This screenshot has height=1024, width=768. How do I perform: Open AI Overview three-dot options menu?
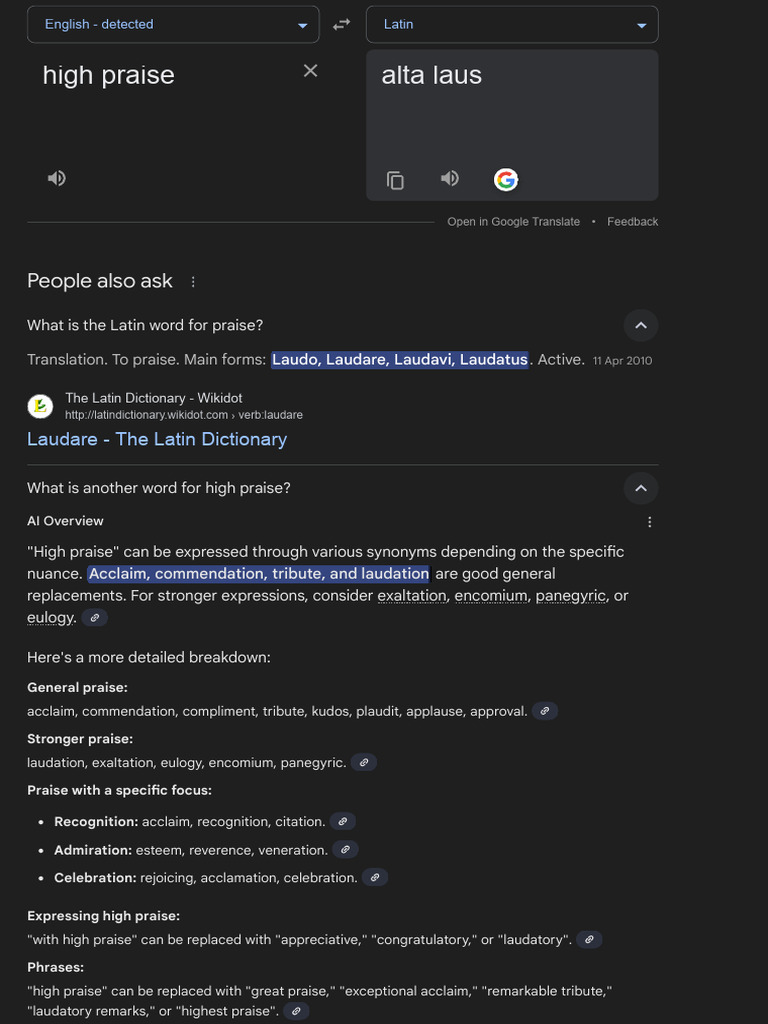650,522
